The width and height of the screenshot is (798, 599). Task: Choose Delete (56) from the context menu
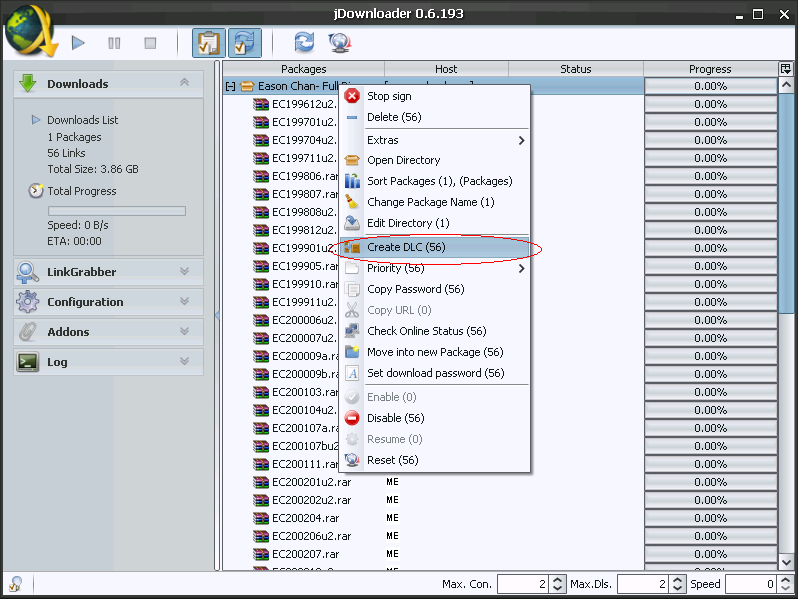[435, 117]
